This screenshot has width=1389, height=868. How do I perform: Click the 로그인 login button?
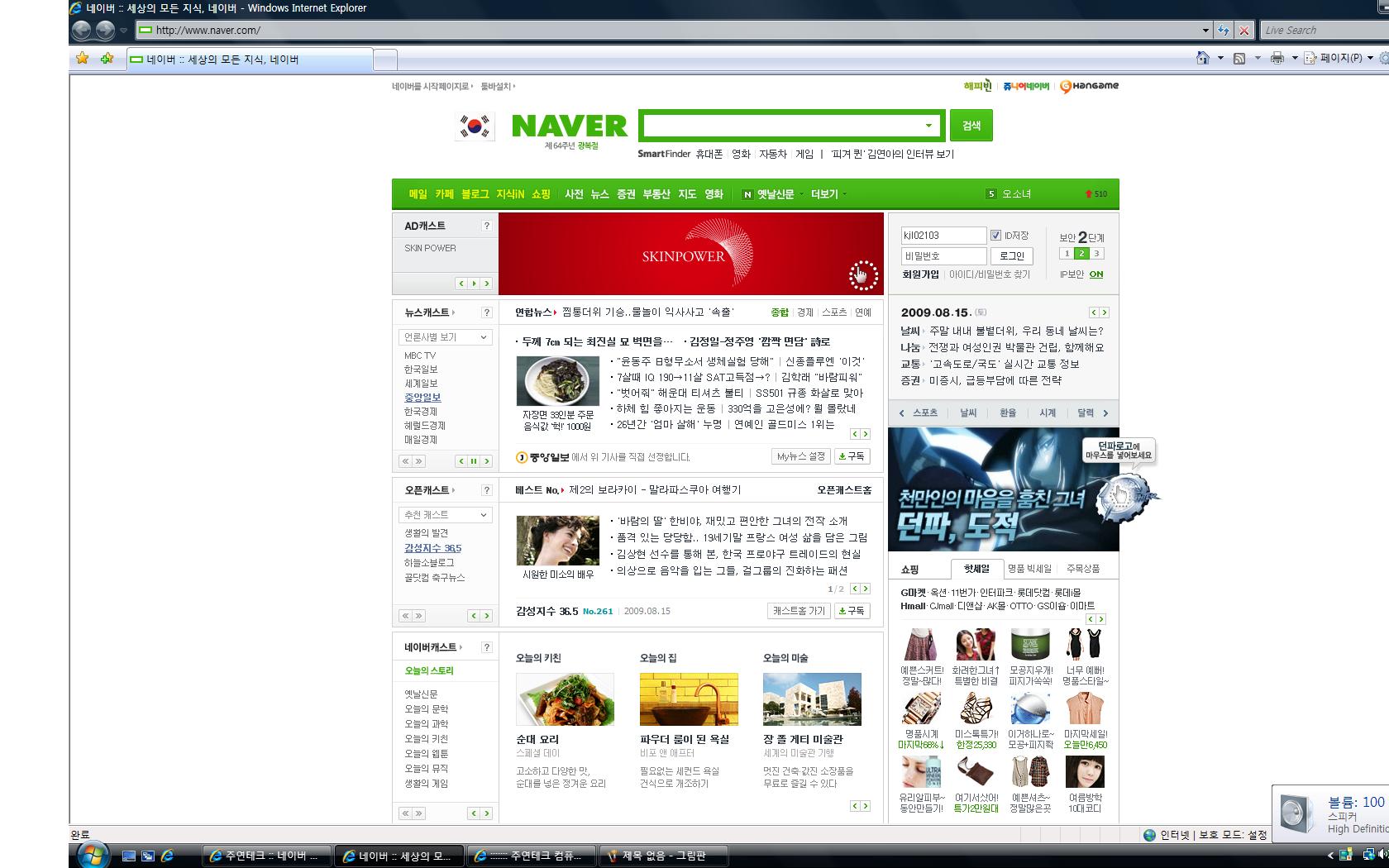coord(1011,256)
